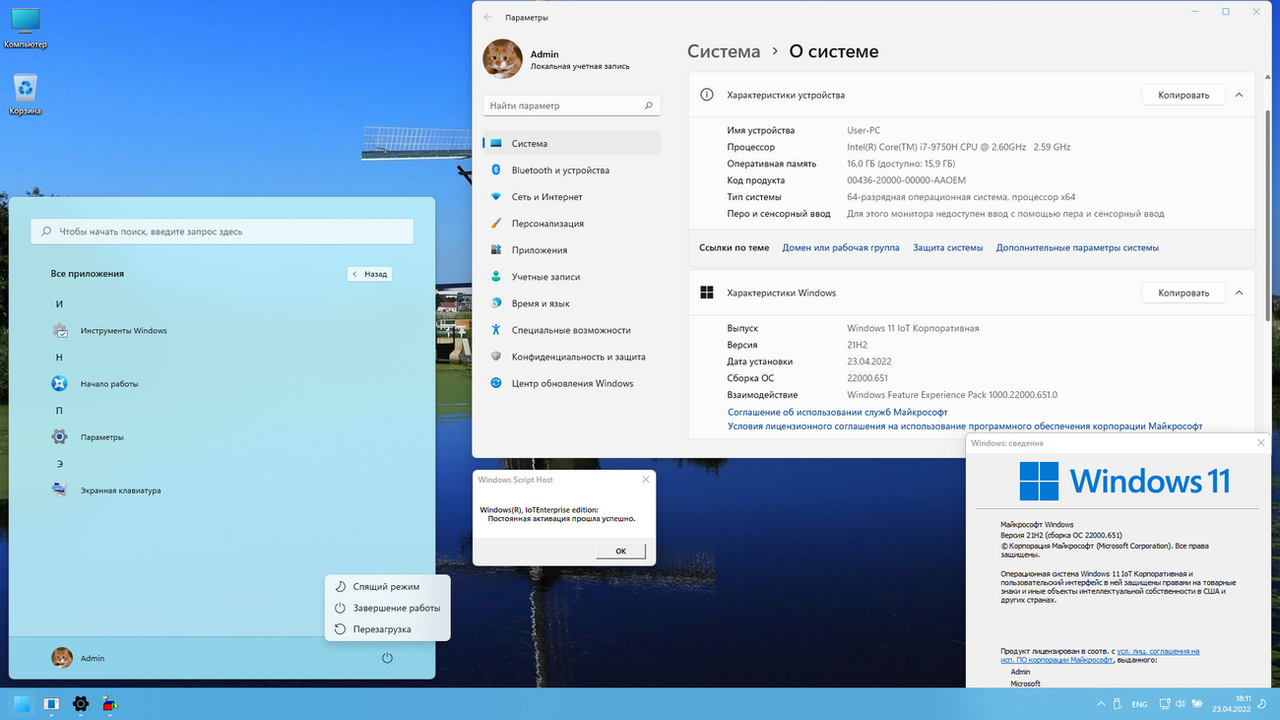This screenshot has height=720, width=1280.
Task: Open Начало работы app
Action: point(96,383)
